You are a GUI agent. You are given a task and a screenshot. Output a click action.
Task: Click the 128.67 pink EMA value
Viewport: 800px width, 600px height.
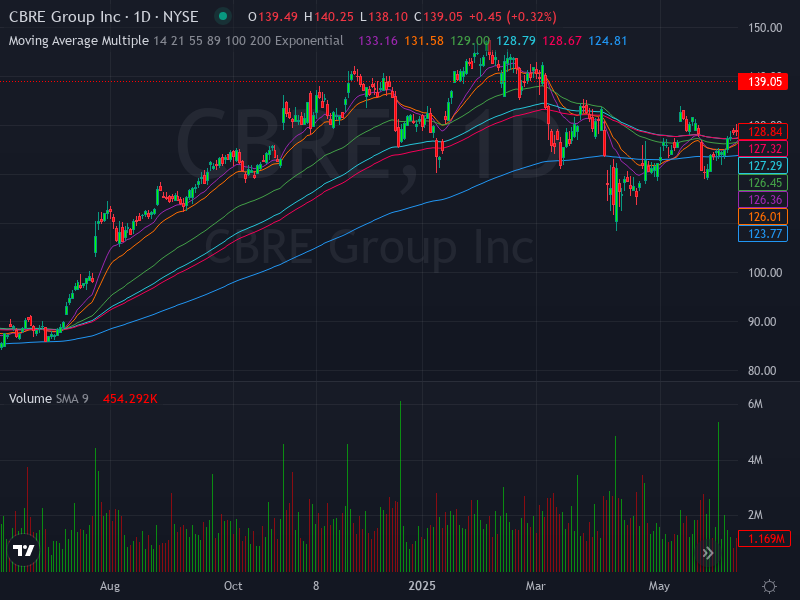[562, 41]
